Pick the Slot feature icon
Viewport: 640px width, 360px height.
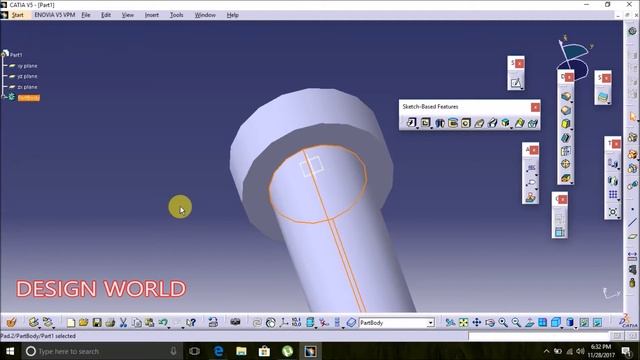493,123
